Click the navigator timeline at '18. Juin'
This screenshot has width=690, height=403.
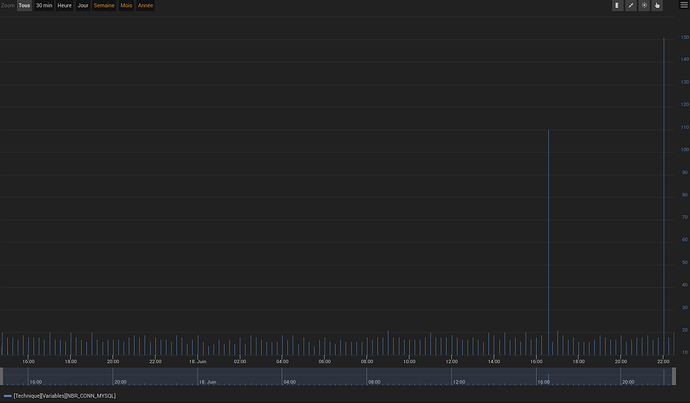tap(208, 382)
